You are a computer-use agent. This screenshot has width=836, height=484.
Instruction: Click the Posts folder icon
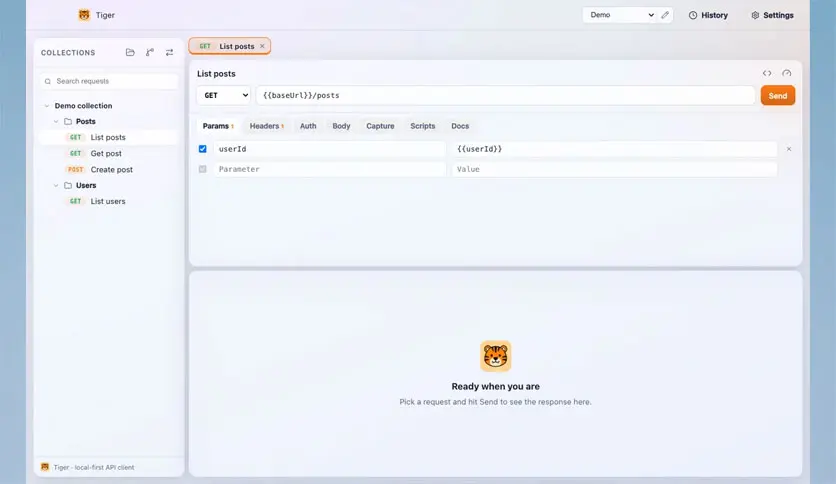point(68,122)
